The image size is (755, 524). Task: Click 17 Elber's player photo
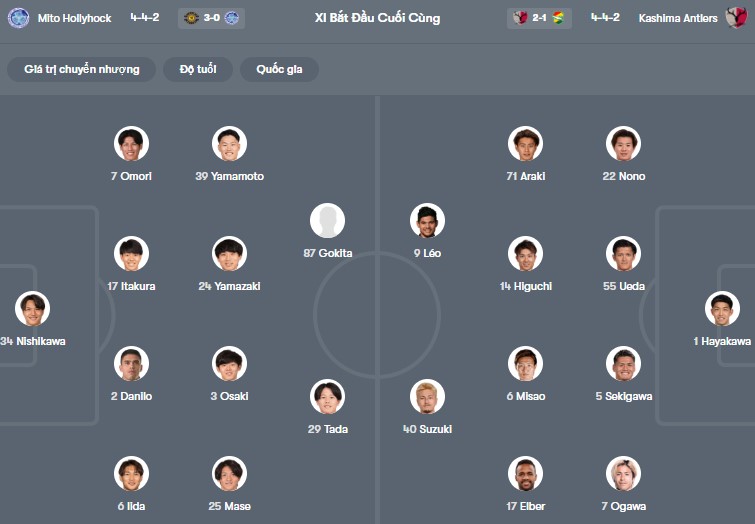tap(525, 474)
